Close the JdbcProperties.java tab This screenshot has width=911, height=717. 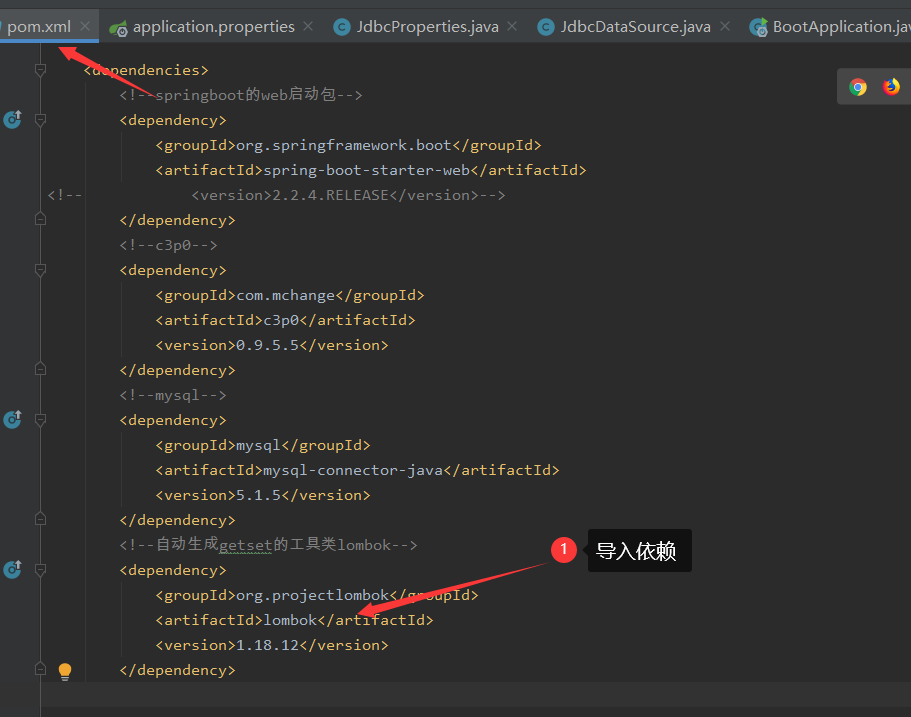[512, 26]
